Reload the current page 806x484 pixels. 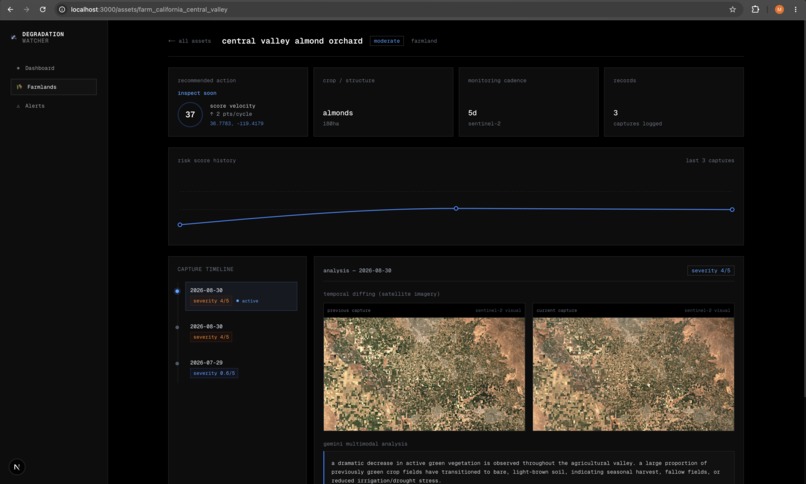point(43,9)
